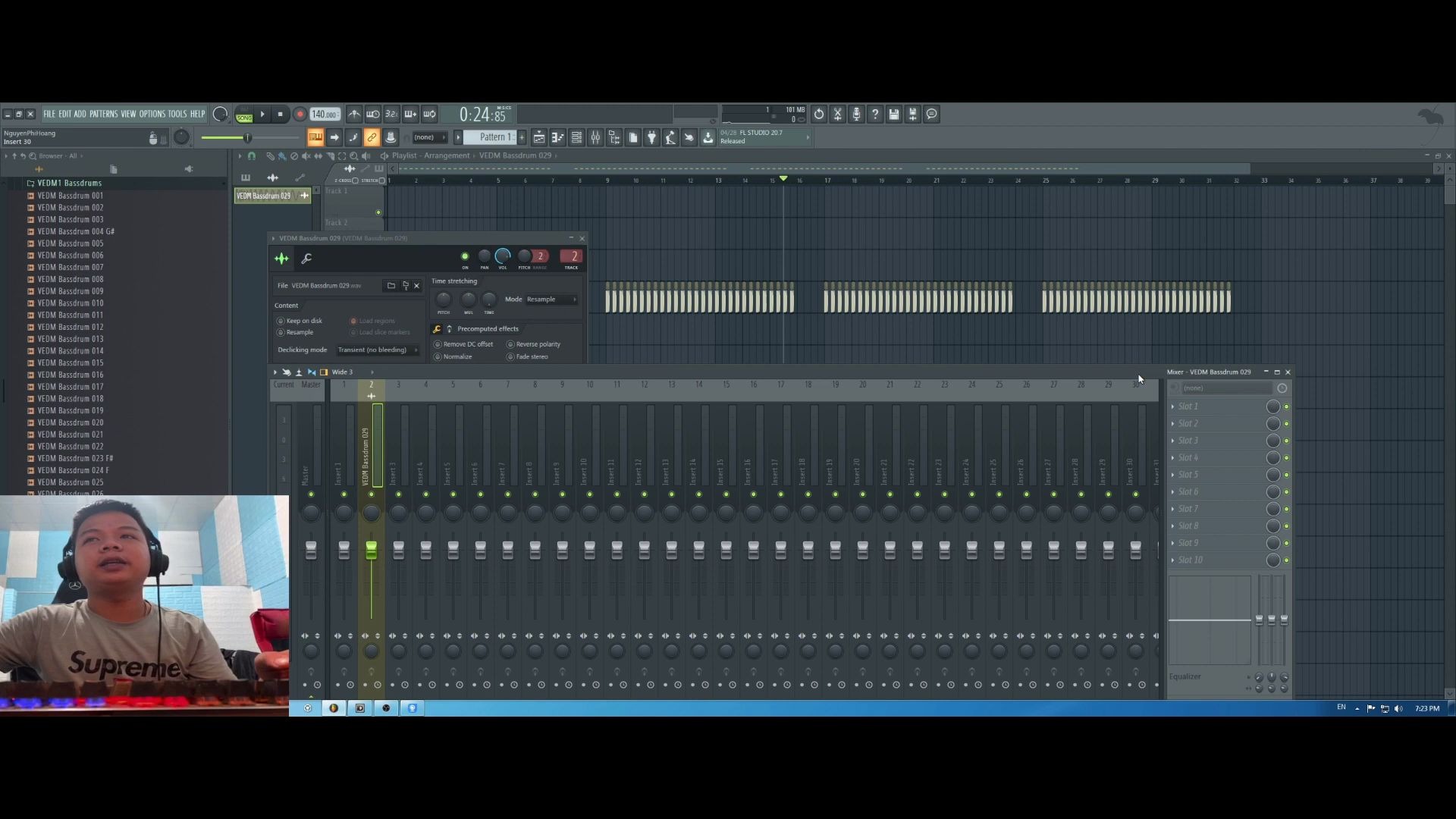Open Time stretching Mode Resample dropdown

click(x=552, y=300)
